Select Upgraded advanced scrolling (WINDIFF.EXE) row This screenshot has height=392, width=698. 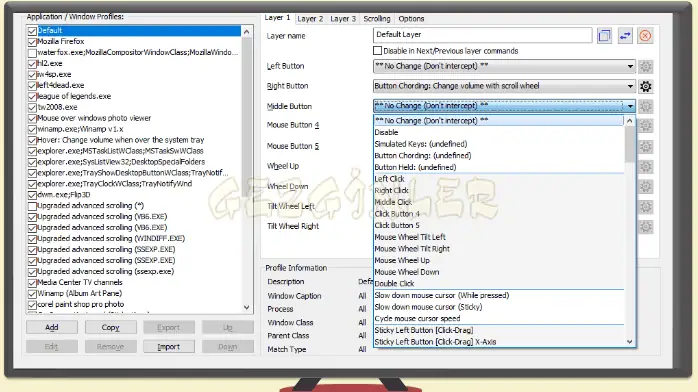pyautogui.click(x=134, y=238)
